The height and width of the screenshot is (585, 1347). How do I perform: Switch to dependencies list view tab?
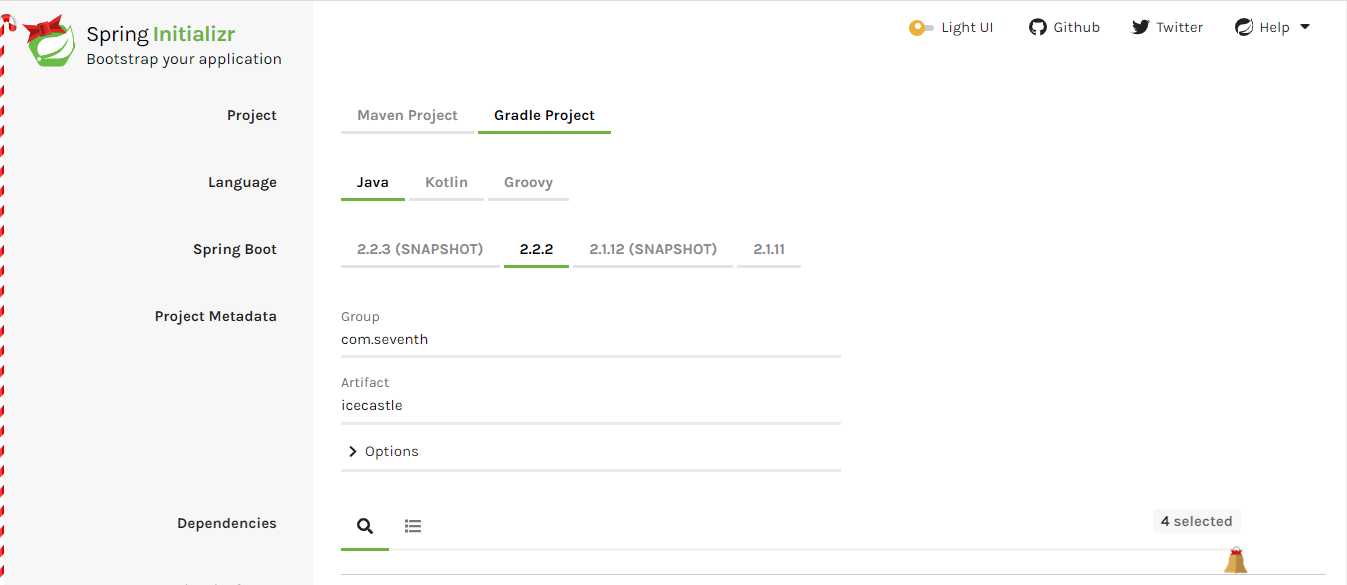413,526
